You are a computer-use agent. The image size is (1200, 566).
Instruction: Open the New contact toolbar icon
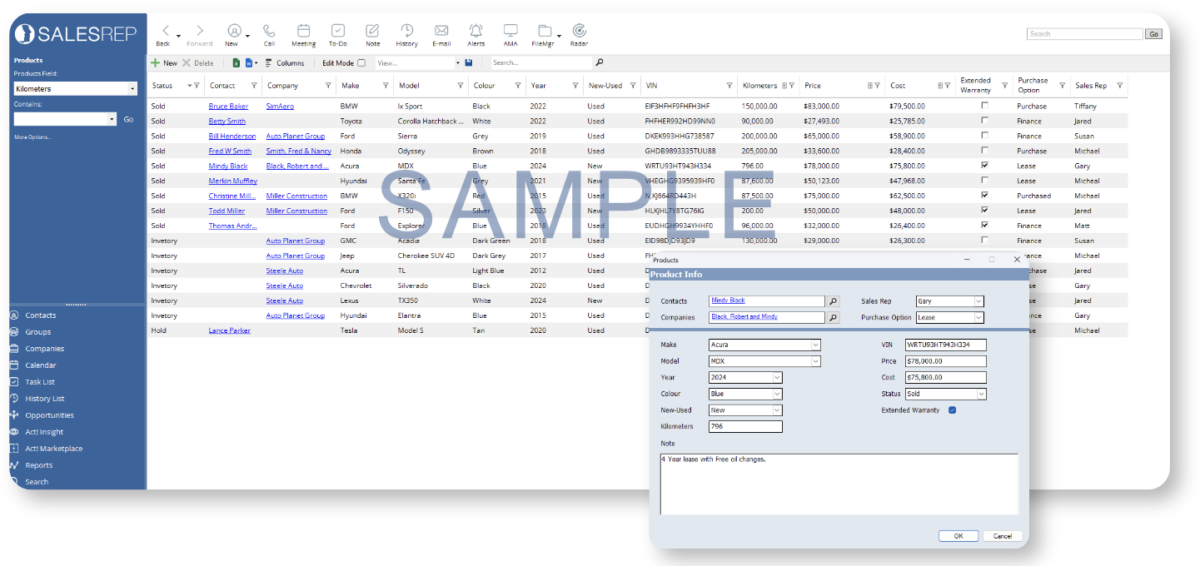(x=234, y=31)
